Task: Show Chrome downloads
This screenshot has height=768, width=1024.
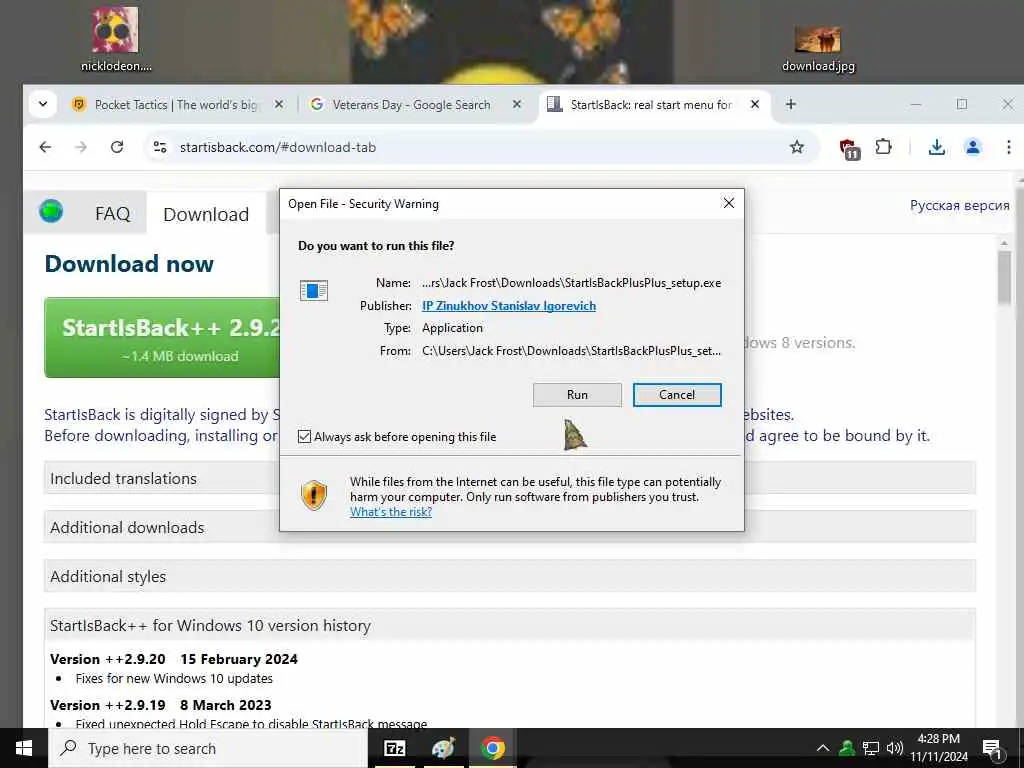Action: click(936, 147)
